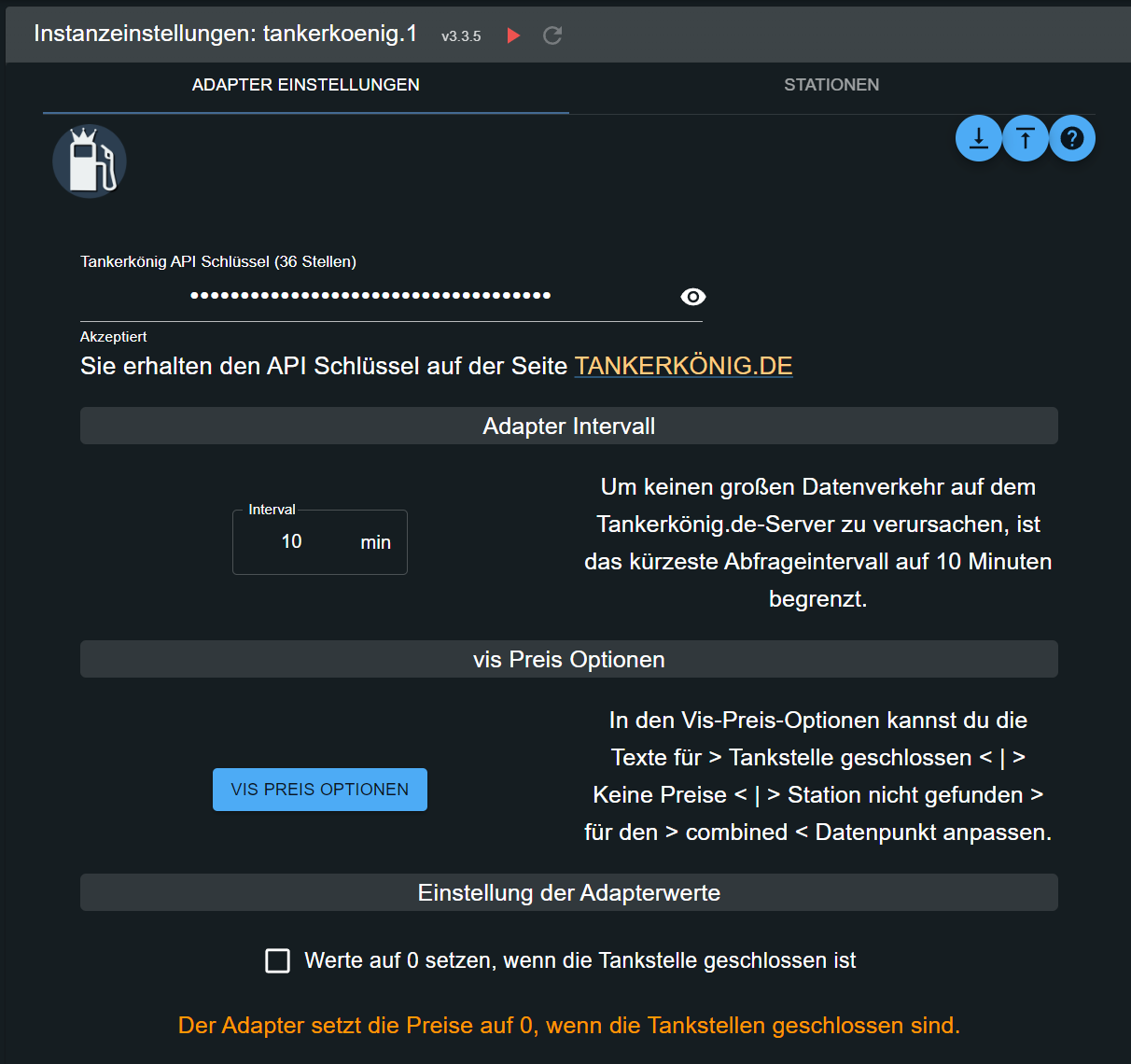Click the upload settings round button

[x=1026, y=138]
